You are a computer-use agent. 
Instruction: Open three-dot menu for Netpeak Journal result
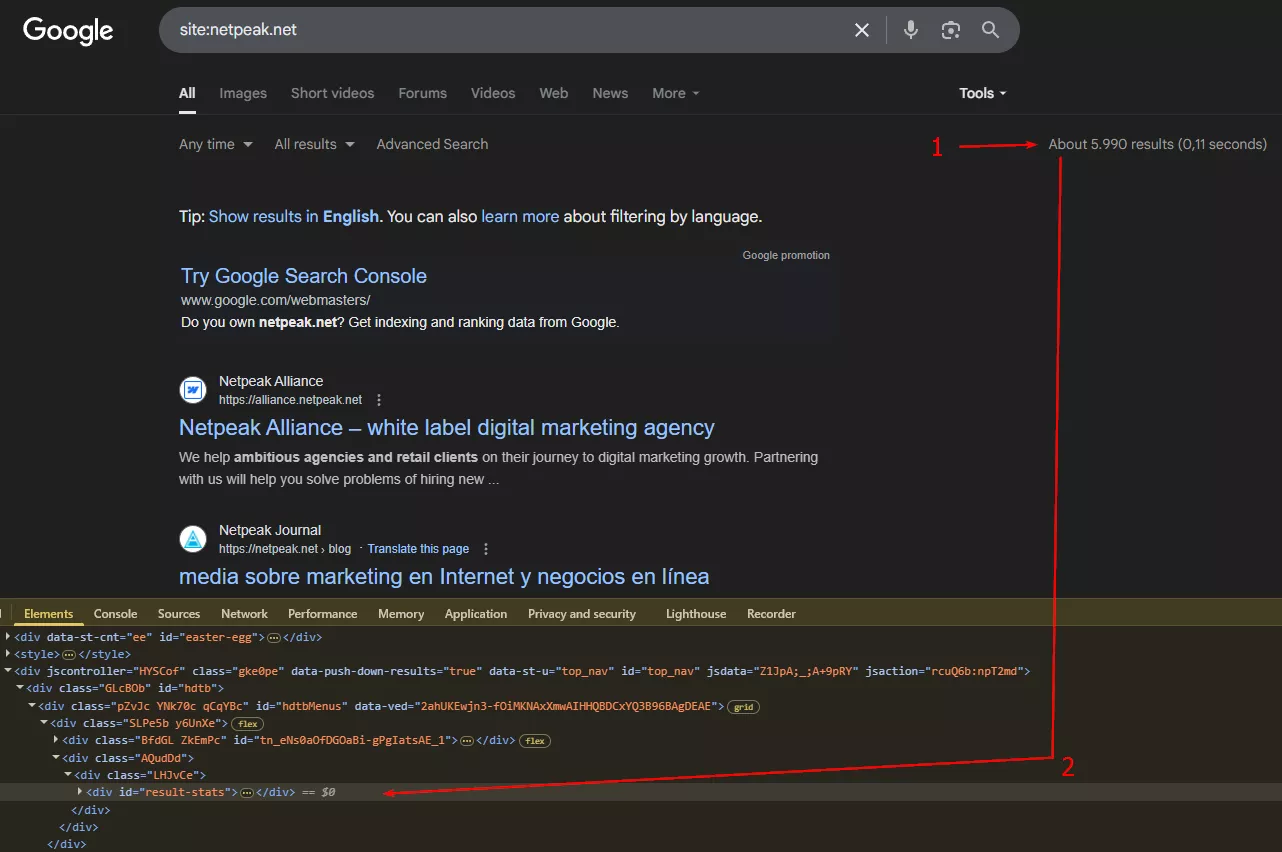(x=486, y=549)
